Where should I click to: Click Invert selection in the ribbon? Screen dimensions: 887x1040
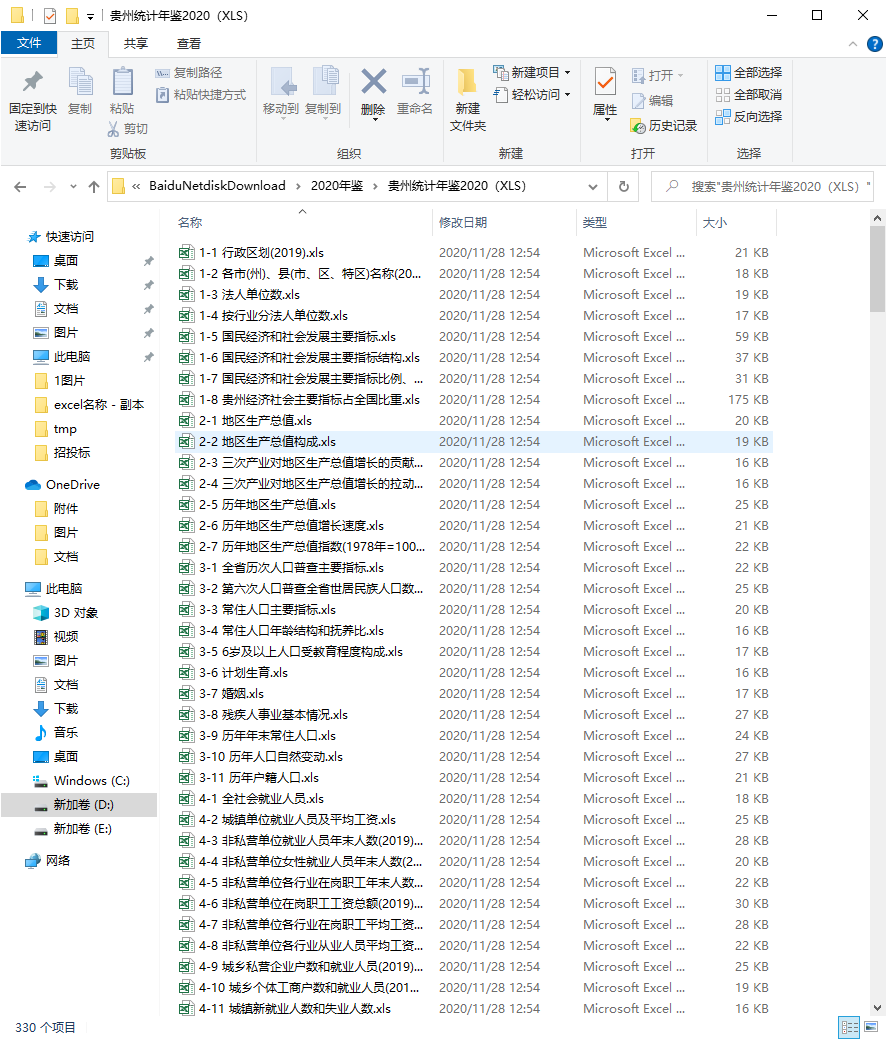(748, 117)
